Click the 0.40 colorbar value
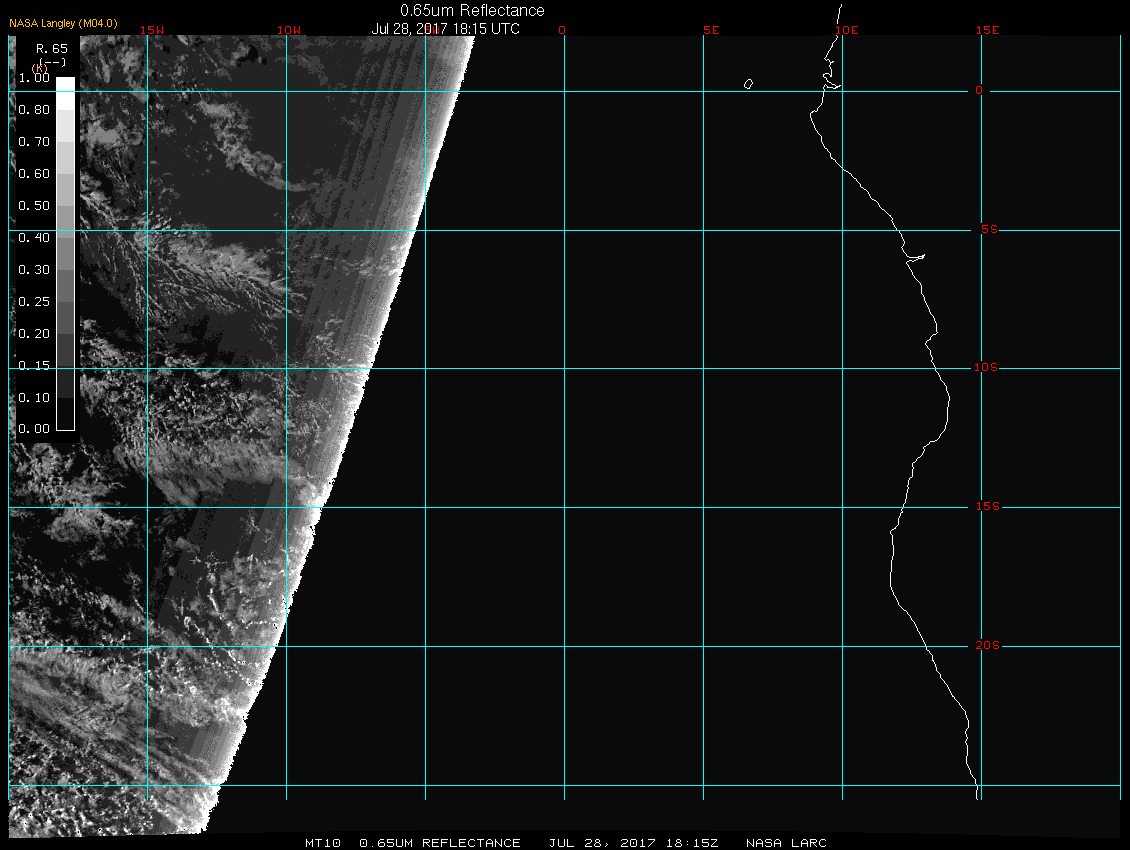Image resolution: width=1130 pixels, height=850 pixels. coord(34,237)
